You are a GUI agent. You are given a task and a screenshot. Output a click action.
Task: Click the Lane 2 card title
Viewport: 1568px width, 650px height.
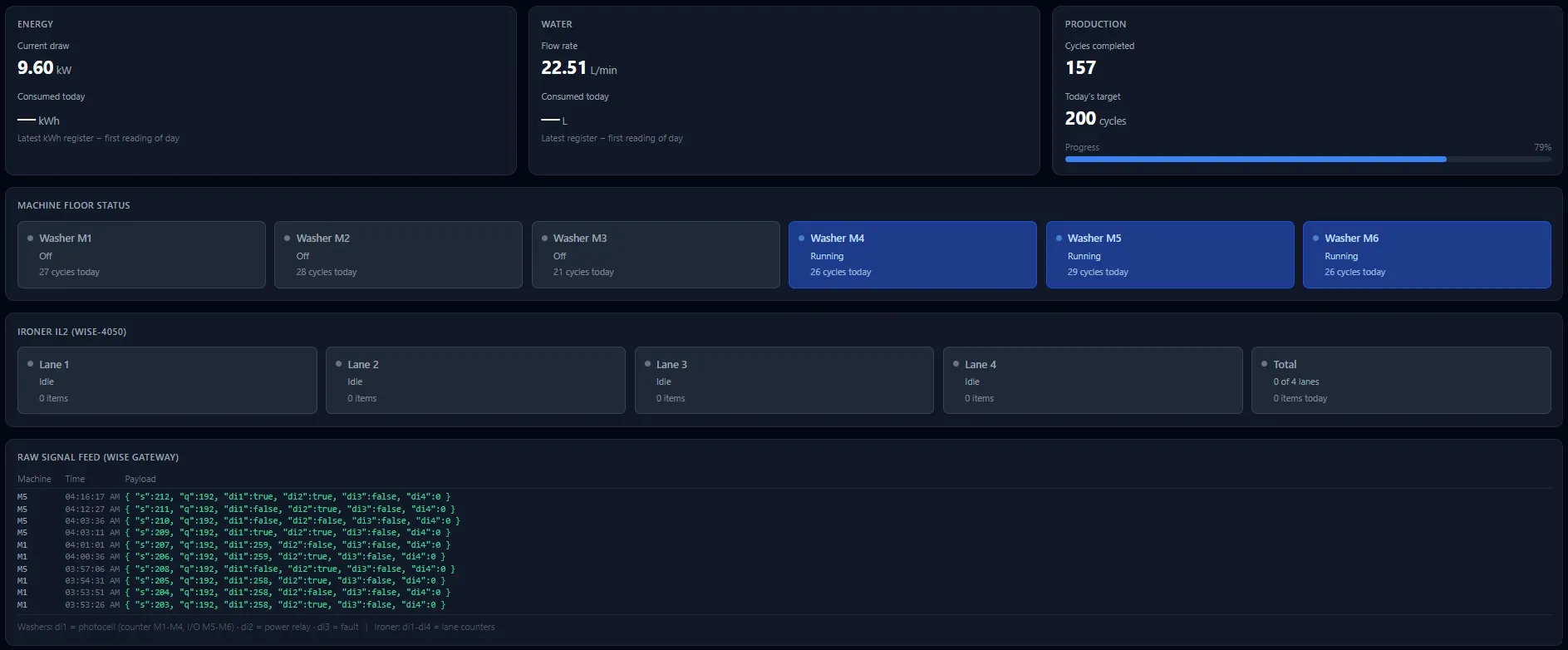coord(363,365)
